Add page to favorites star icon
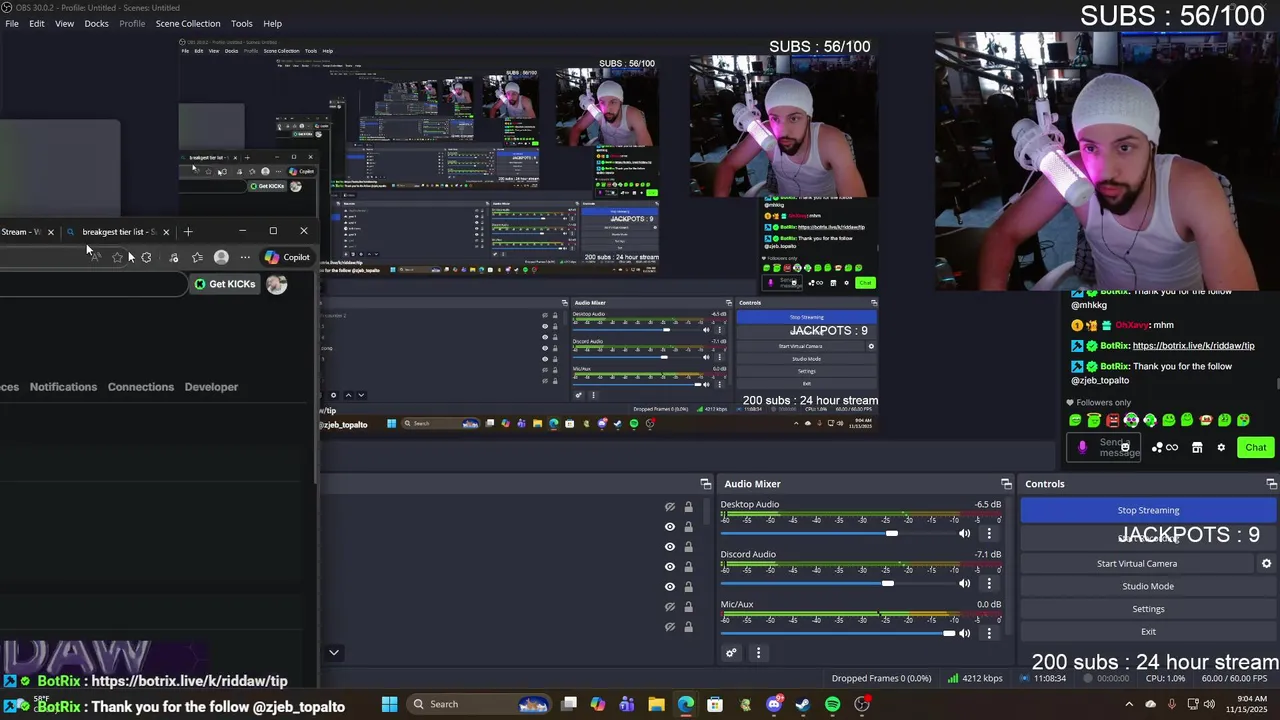Screen dimensions: 1280x720 (x=118, y=257)
